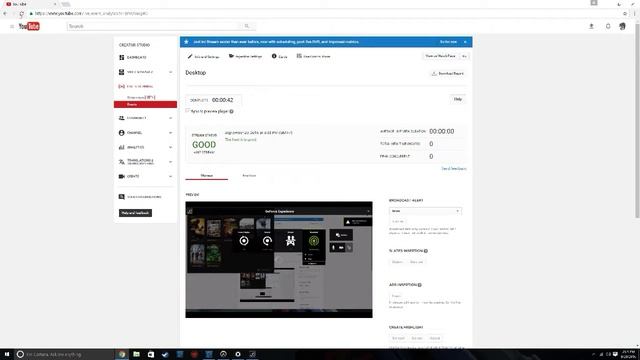The height and width of the screenshot is (360, 640).
Task: Click the browser back arrow
Action: click(x=5, y=13)
